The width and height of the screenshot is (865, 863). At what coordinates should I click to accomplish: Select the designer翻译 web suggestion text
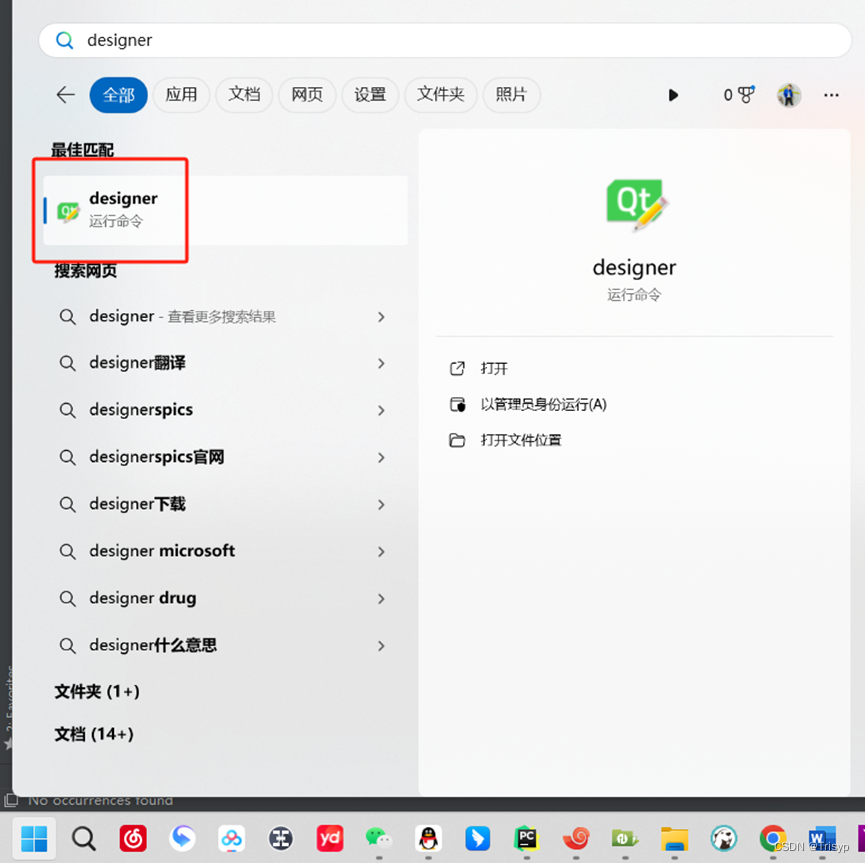click(x=137, y=363)
